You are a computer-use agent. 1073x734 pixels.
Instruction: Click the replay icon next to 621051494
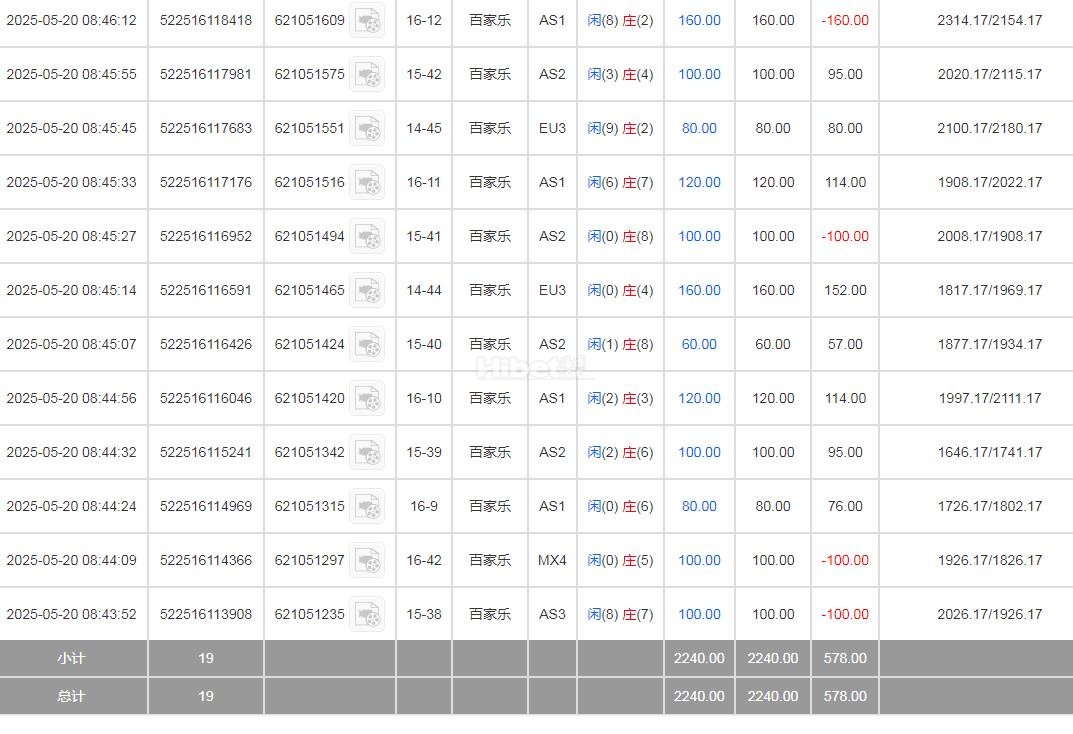(367, 236)
